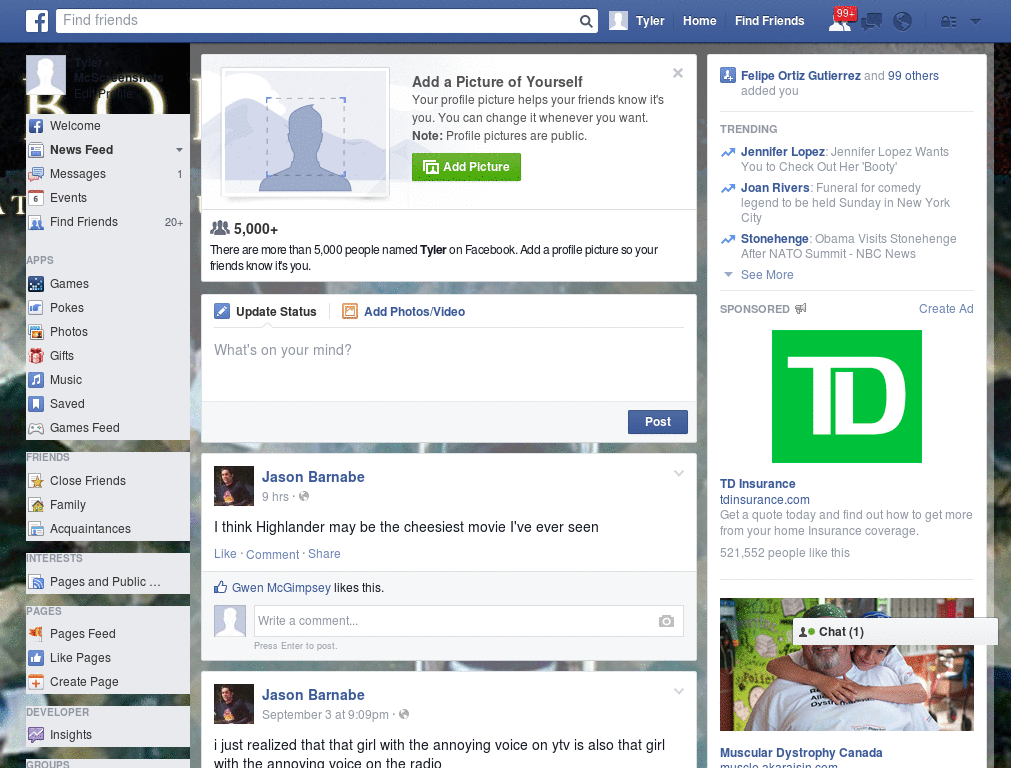Click Jason Barnabe's avatar on Highlander post

[234, 486]
